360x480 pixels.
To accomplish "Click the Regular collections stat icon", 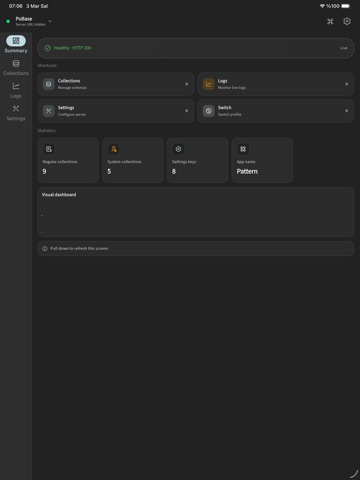I will click(x=49, y=149).
